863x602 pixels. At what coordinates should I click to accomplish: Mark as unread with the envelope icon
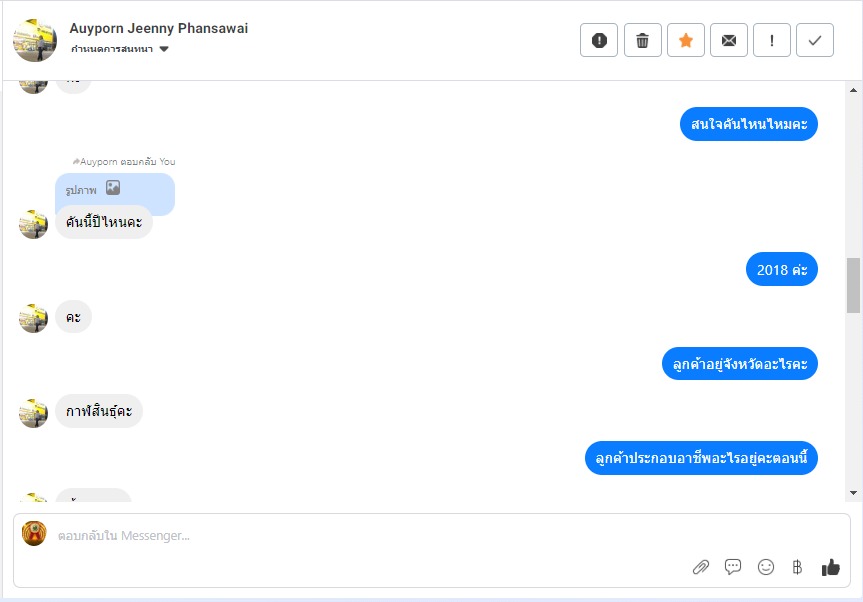point(729,40)
